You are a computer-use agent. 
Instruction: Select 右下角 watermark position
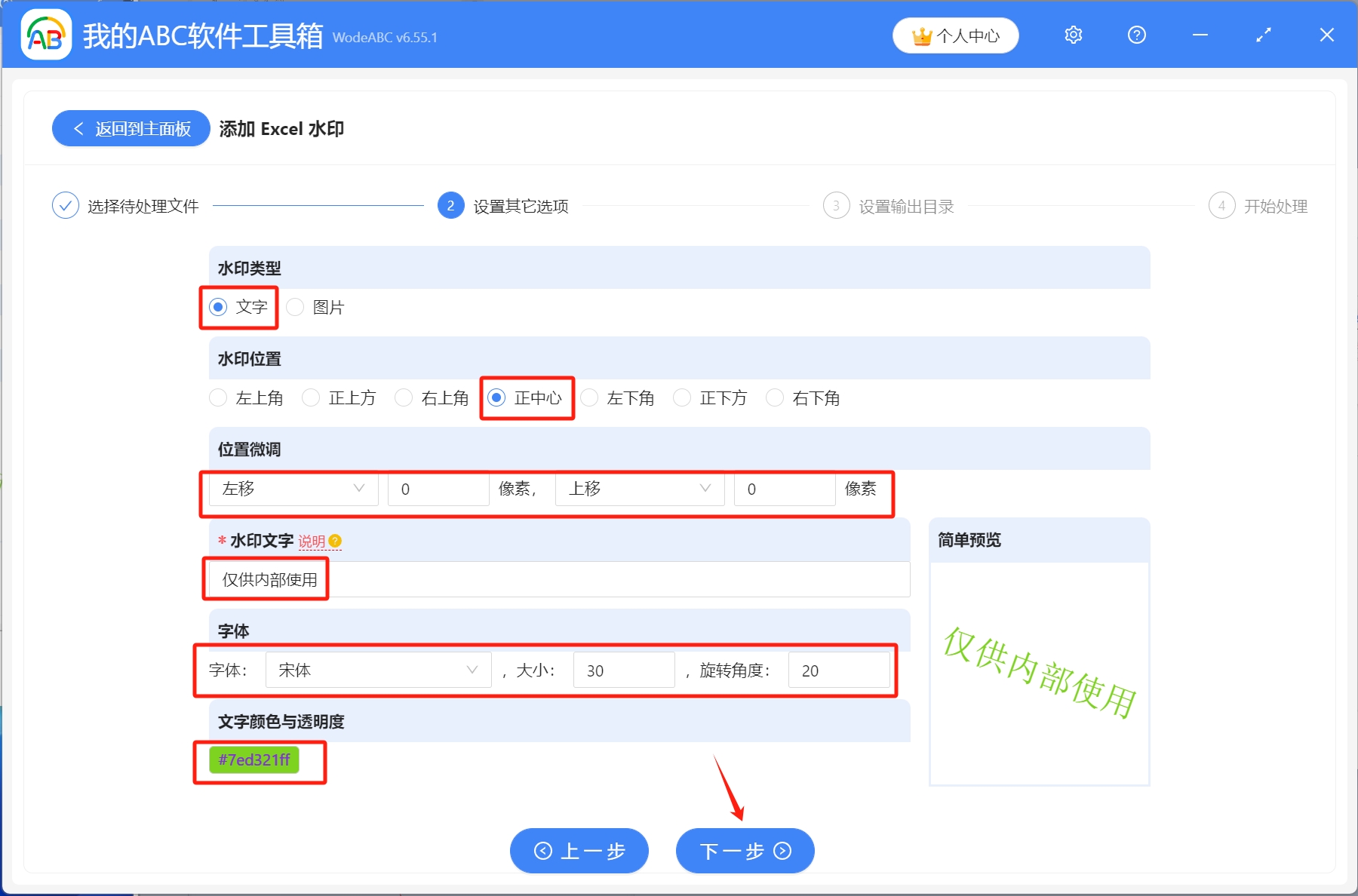(775, 397)
